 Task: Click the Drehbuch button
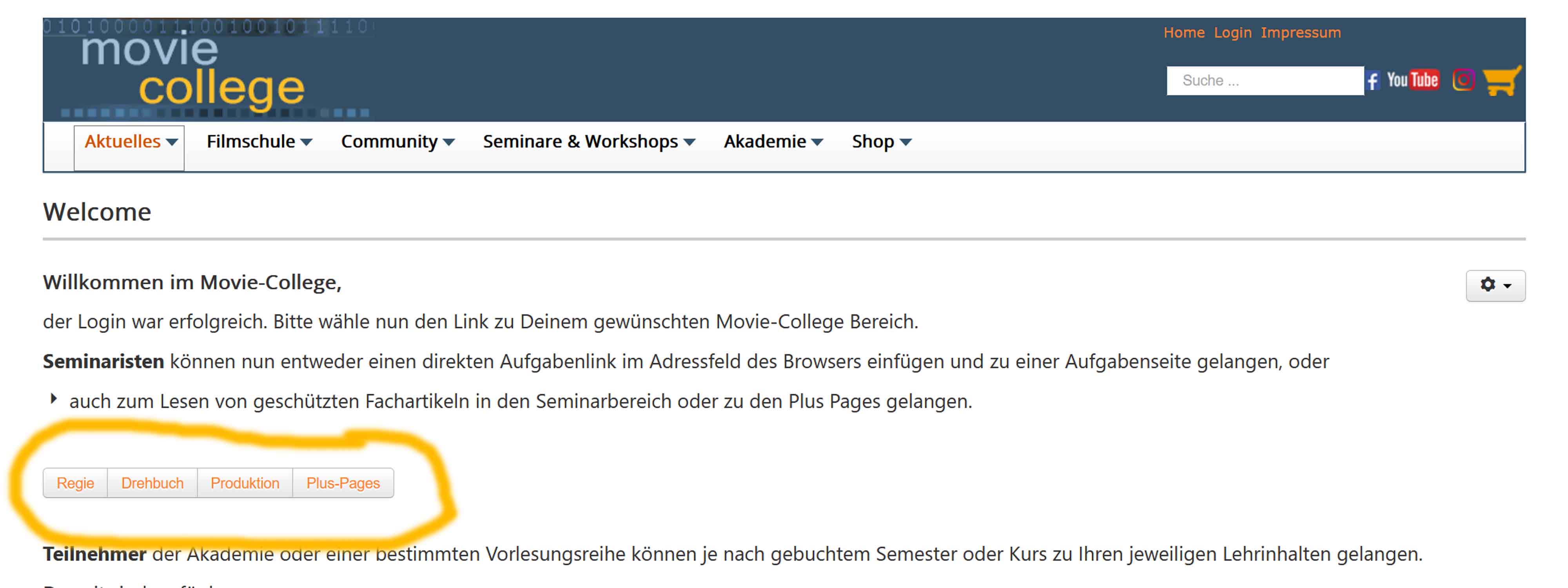pyautogui.click(x=152, y=483)
